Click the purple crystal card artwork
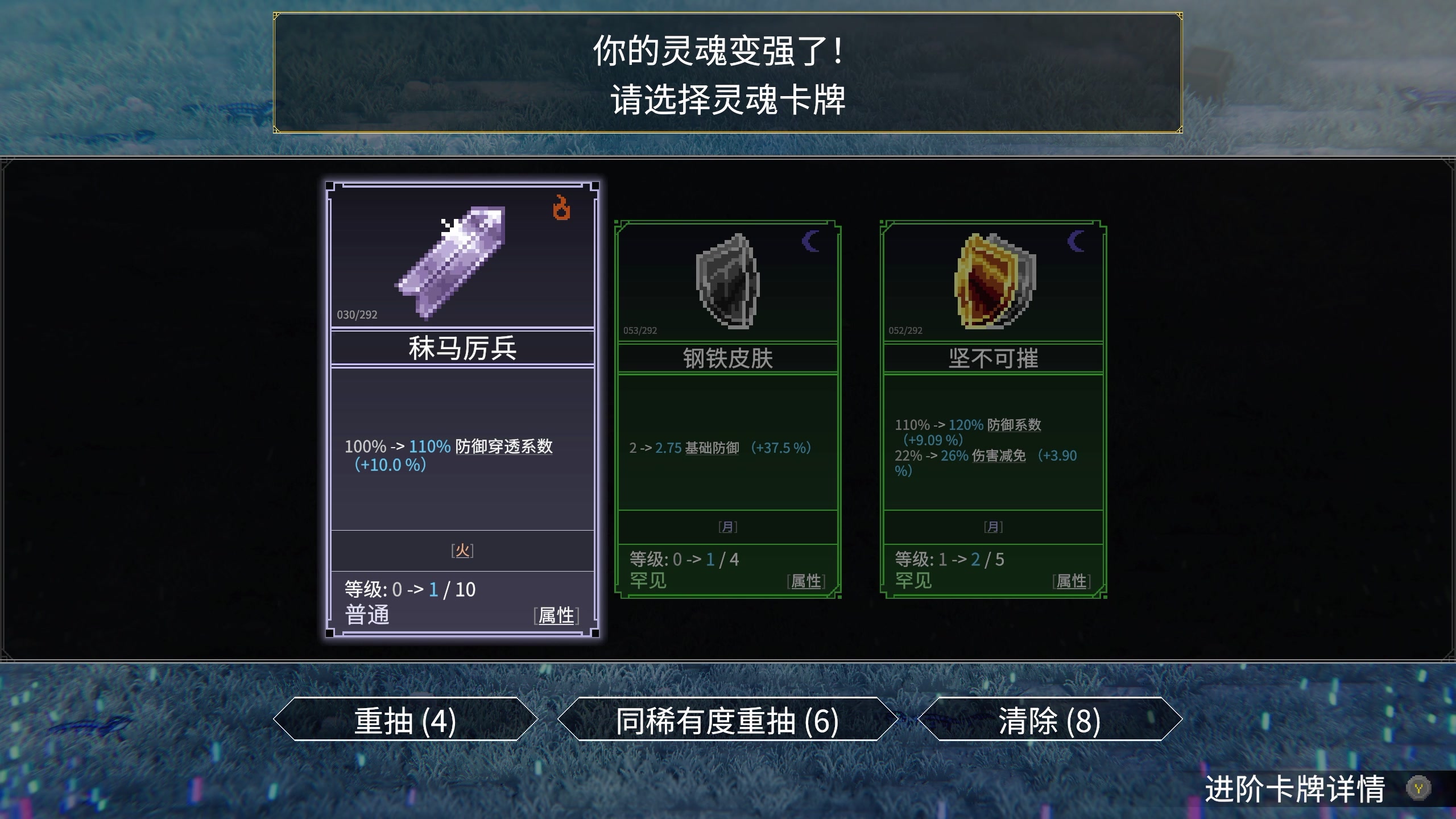Screen dimensions: 1456x819 (450, 263)
